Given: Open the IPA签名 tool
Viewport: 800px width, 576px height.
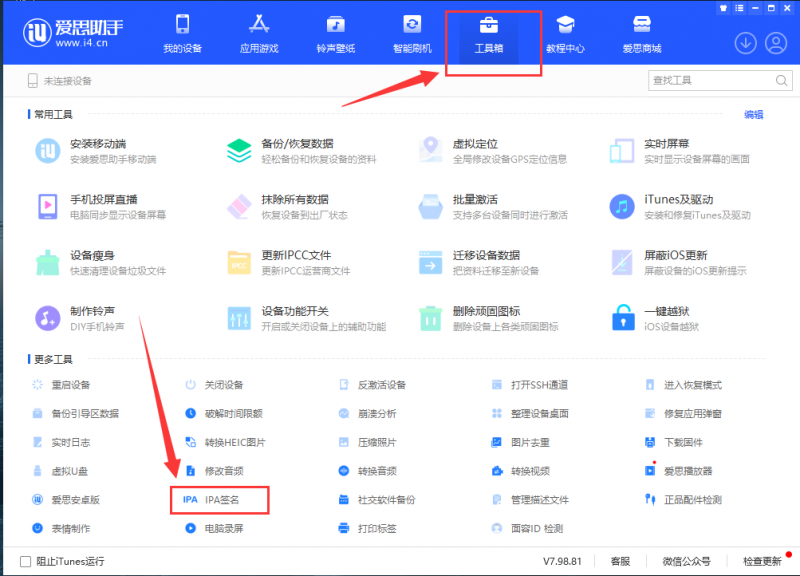Looking at the screenshot, I should pyautogui.click(x=211, y=499).
